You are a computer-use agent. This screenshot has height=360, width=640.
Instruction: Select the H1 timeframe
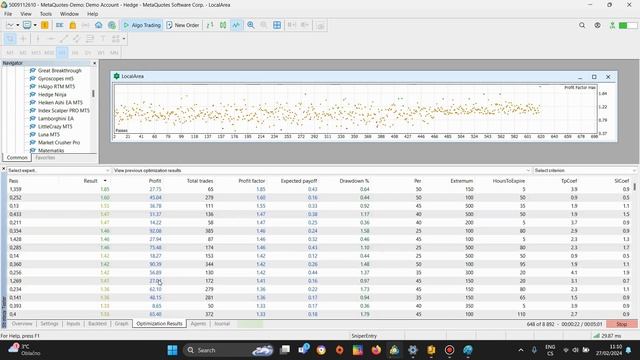[62, 53]
